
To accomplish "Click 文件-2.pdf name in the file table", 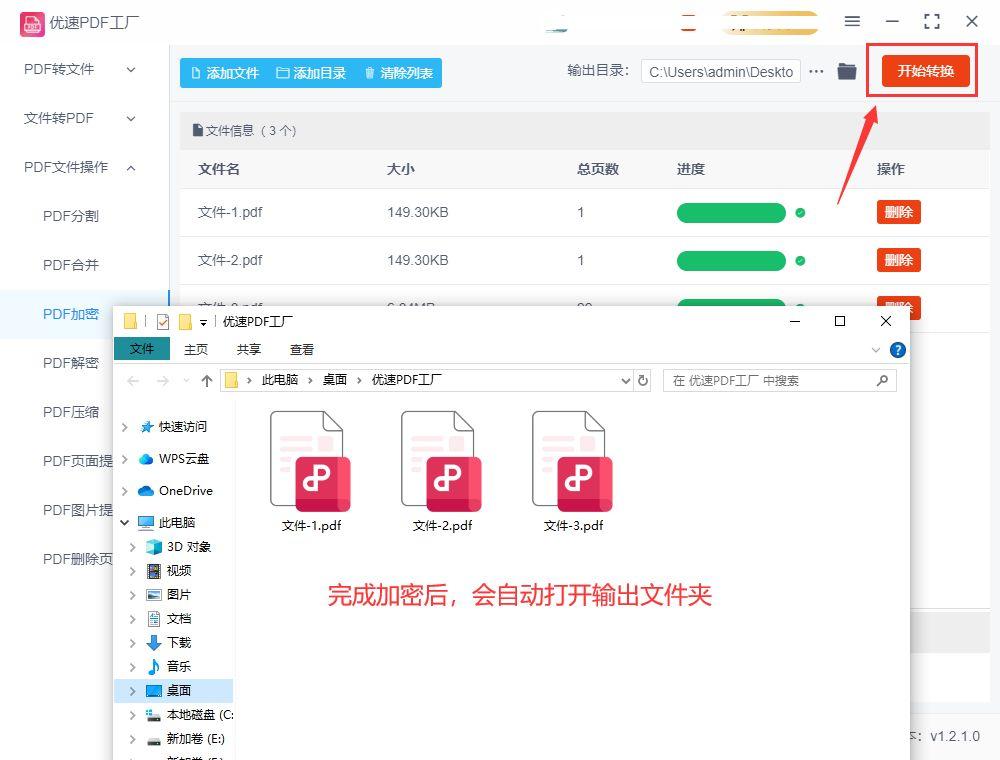I will click(x=230, y=260).
